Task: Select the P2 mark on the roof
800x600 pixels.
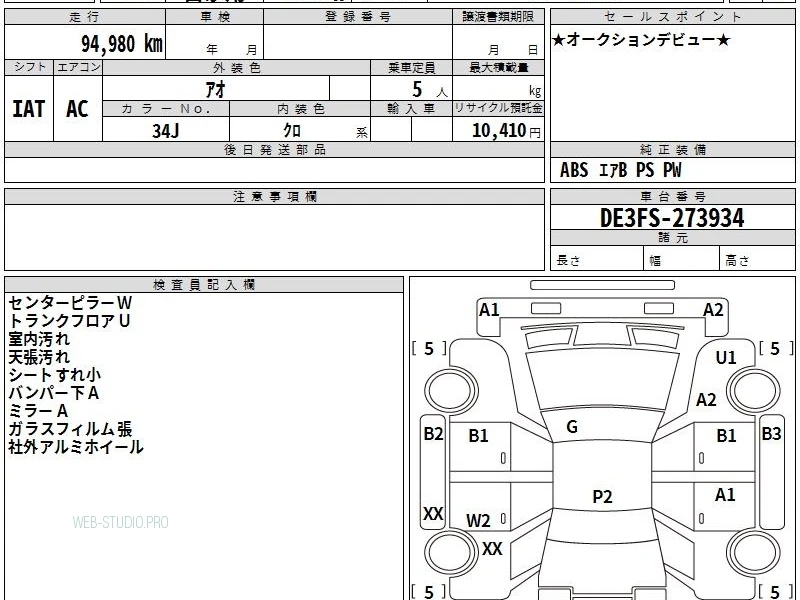Action: (x=602, y=496)
